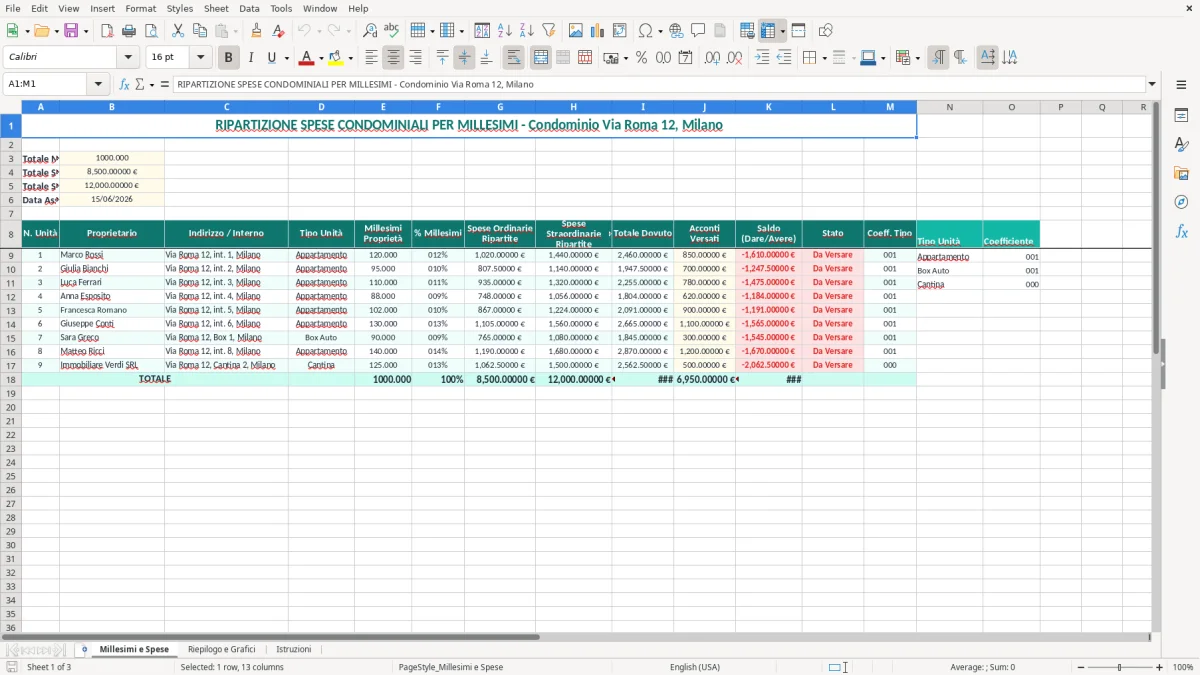The height and width of the screenshot is (675, 1200).
Task: Toggle Wrap Text
Action: click(513, 58)
